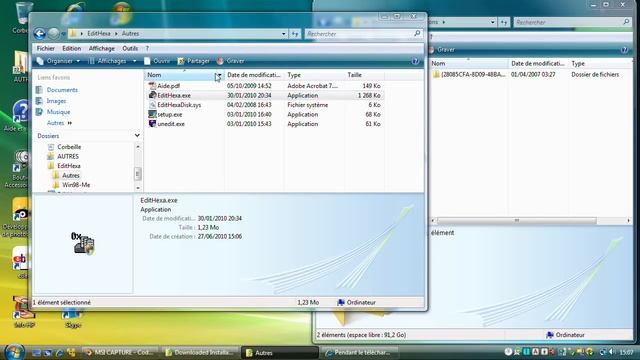Image resolution: width=640 pixels, height=360 pixels.
Task: Open the Organiser dropdown
Action: tap(58, 61)
